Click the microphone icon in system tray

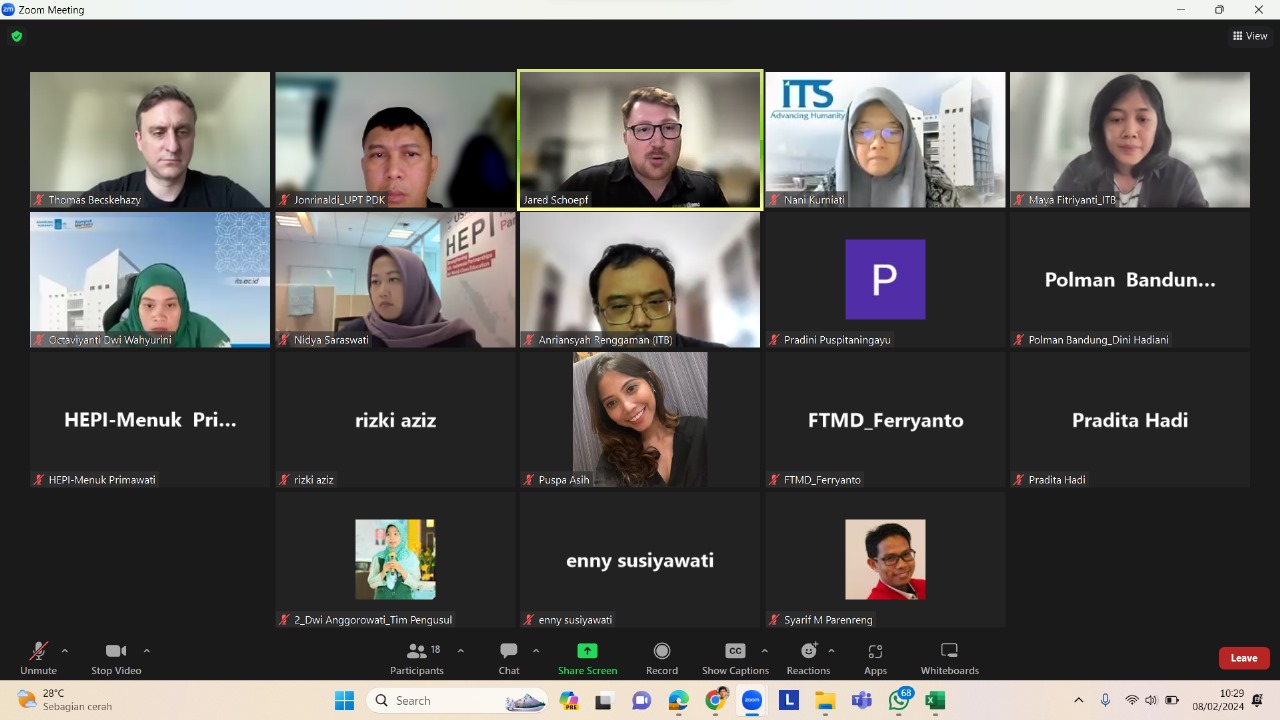point(1105,700)
